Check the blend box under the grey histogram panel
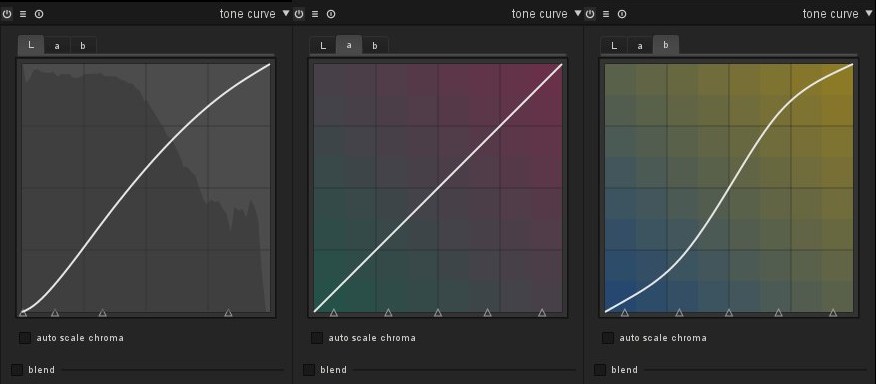The height and width of the screenshot is (384, 876). click(x=17, y=369)
